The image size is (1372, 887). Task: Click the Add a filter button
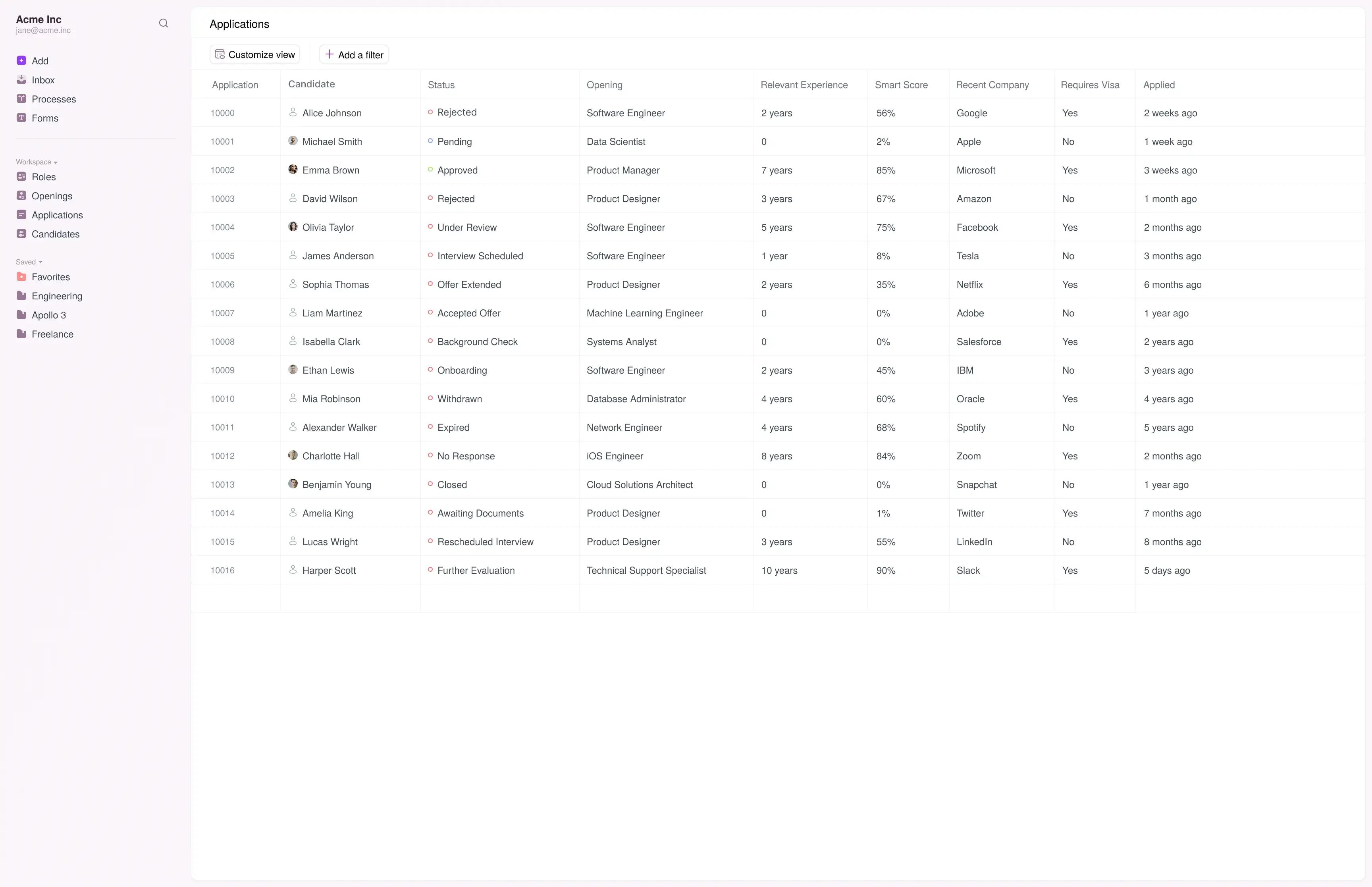point(354,54)
